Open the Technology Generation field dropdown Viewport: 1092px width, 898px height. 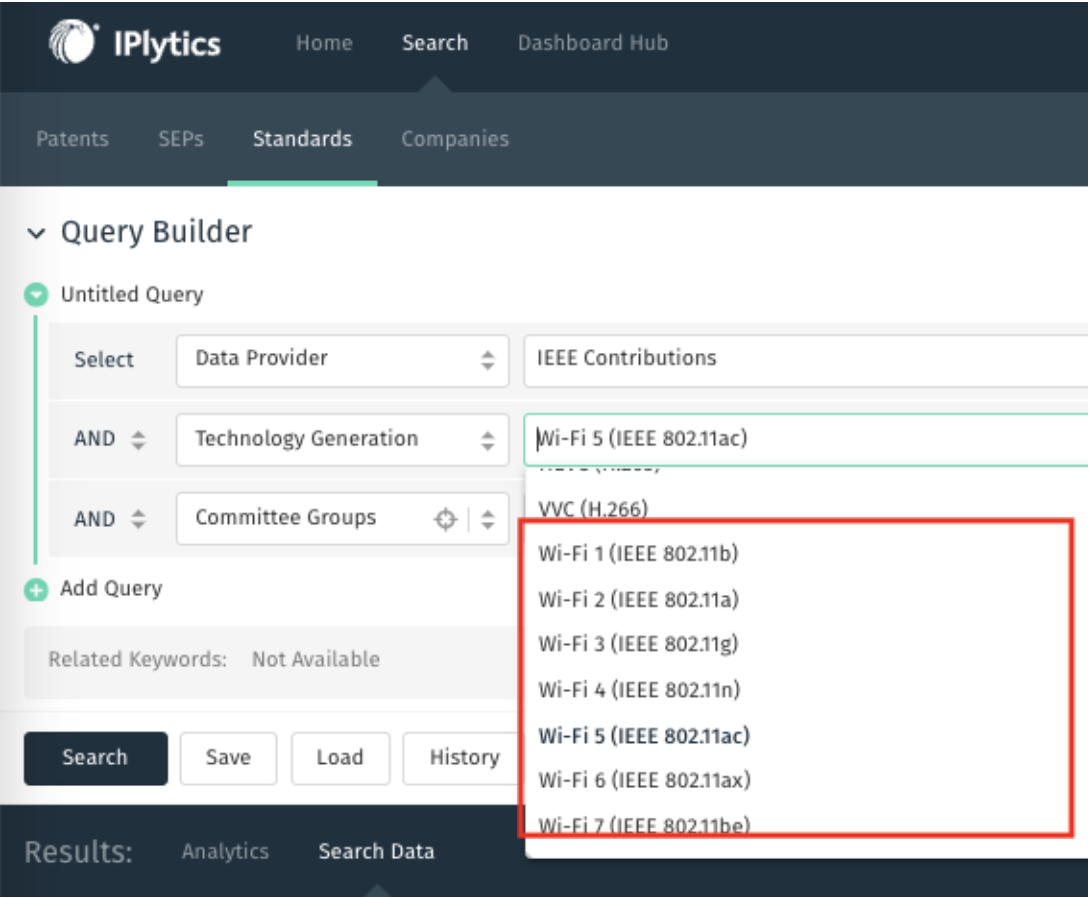coord(342,440)
